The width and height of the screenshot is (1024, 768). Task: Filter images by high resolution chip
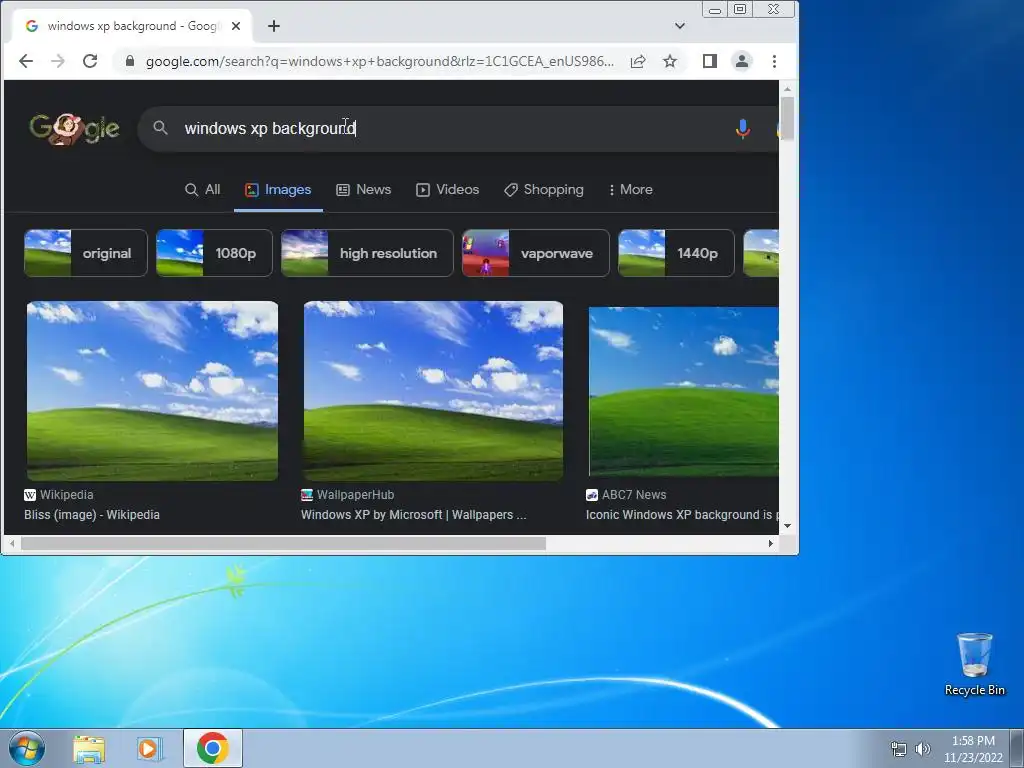click(367, 253)
